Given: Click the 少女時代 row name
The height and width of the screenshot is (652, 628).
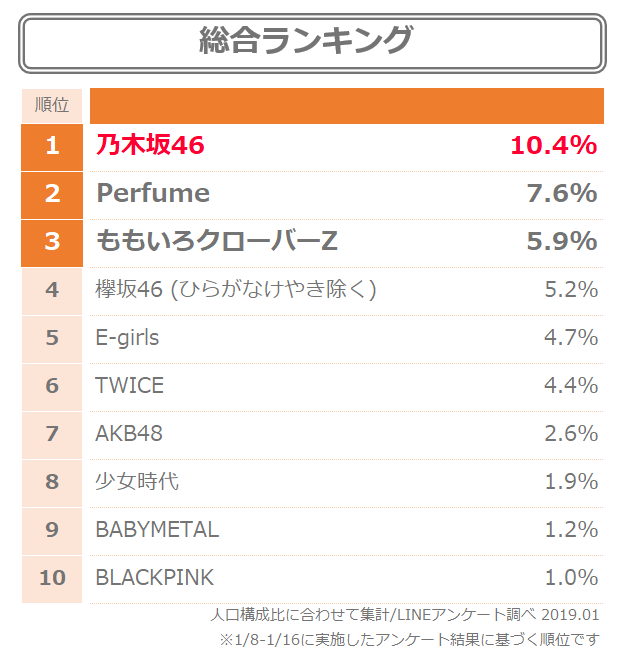Looking at the screenshot, I should coord(137,482).
